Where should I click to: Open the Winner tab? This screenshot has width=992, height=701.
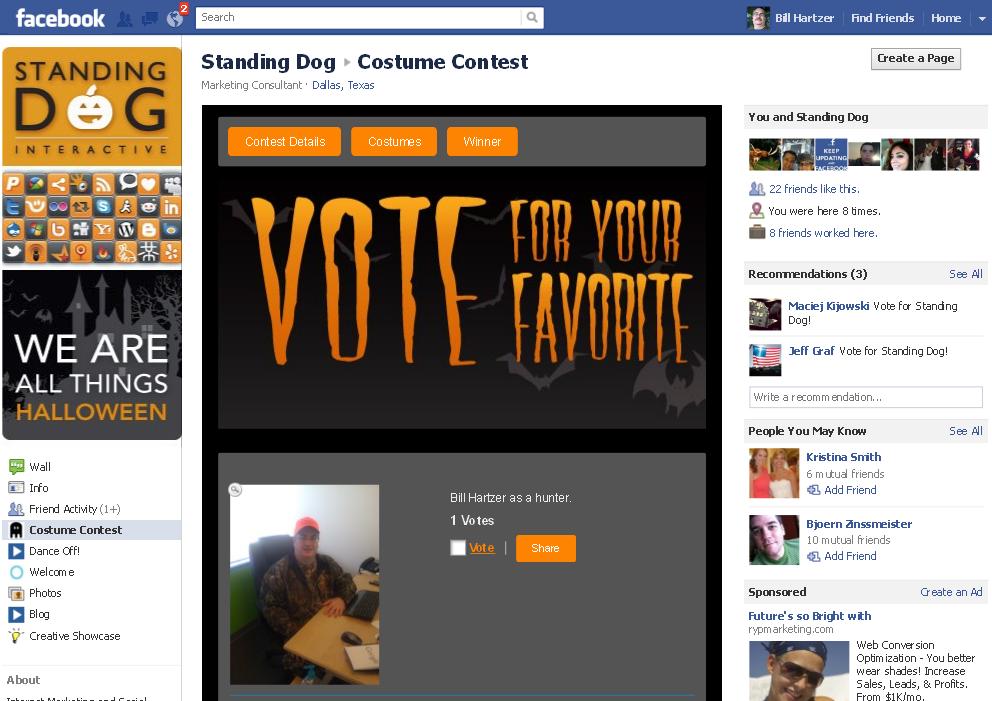tap(482, 142)
